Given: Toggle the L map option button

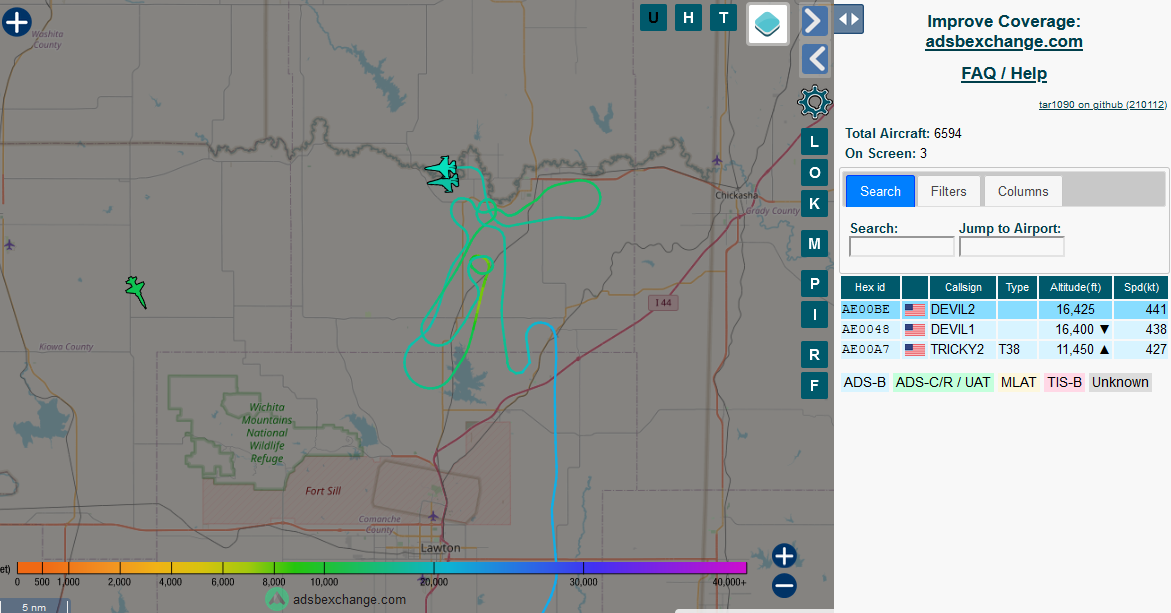Looking at the screenshot, I should click(x=815, y=142).
